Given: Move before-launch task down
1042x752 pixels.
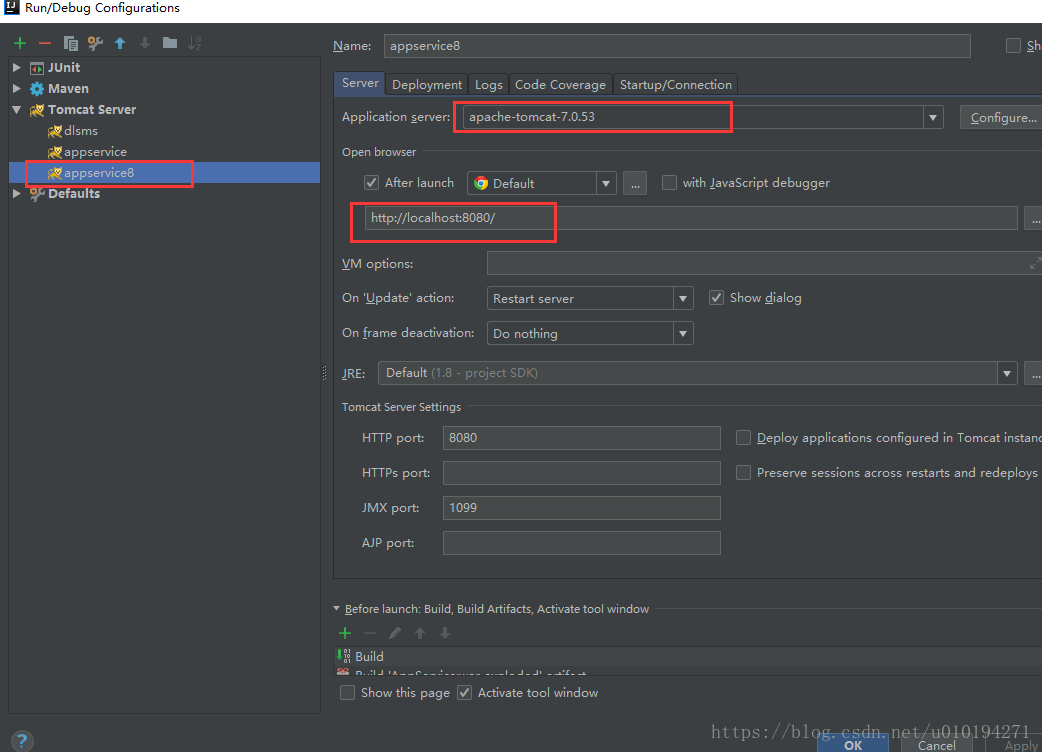Looking at the screenshot, I should 445,633.
